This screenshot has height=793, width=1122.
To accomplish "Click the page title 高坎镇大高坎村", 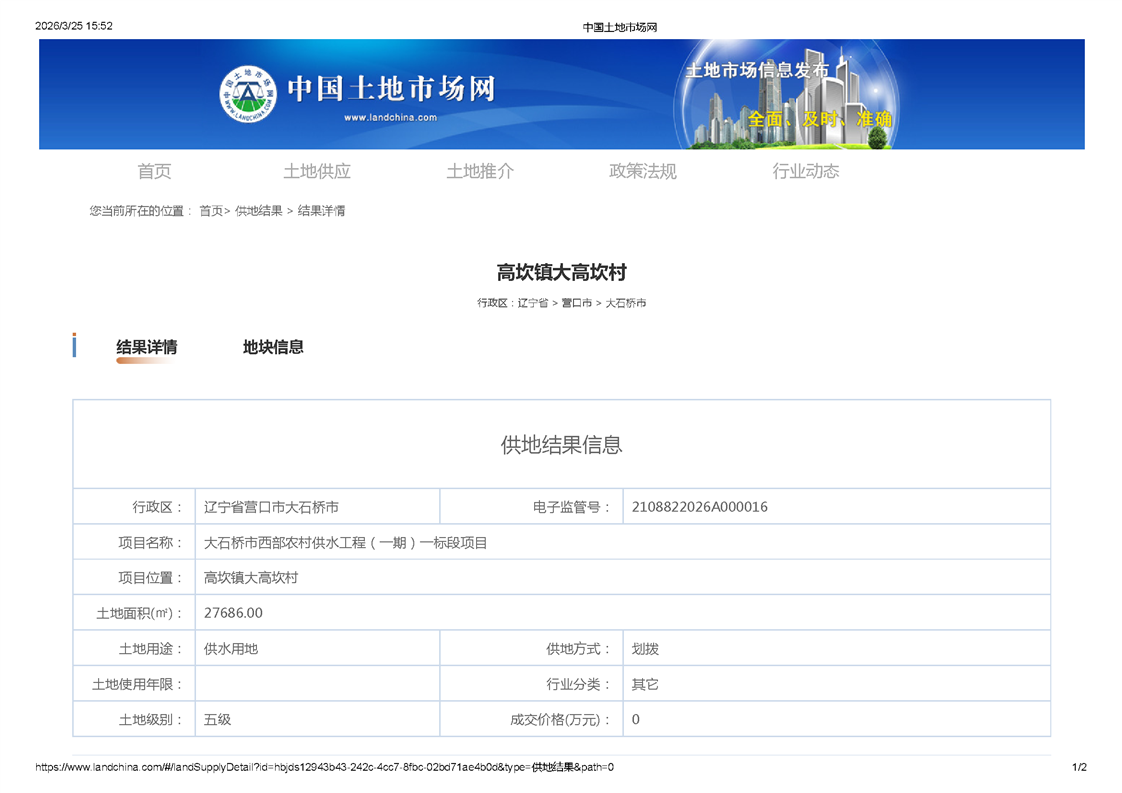I will pyautogui.click(x=561, y=272).
